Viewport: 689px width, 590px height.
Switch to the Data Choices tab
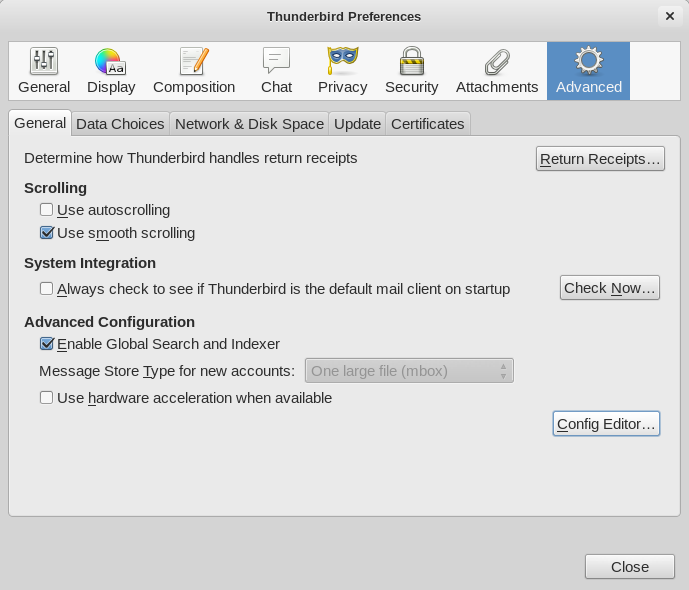pyautogui.click(x=120, y=124)
